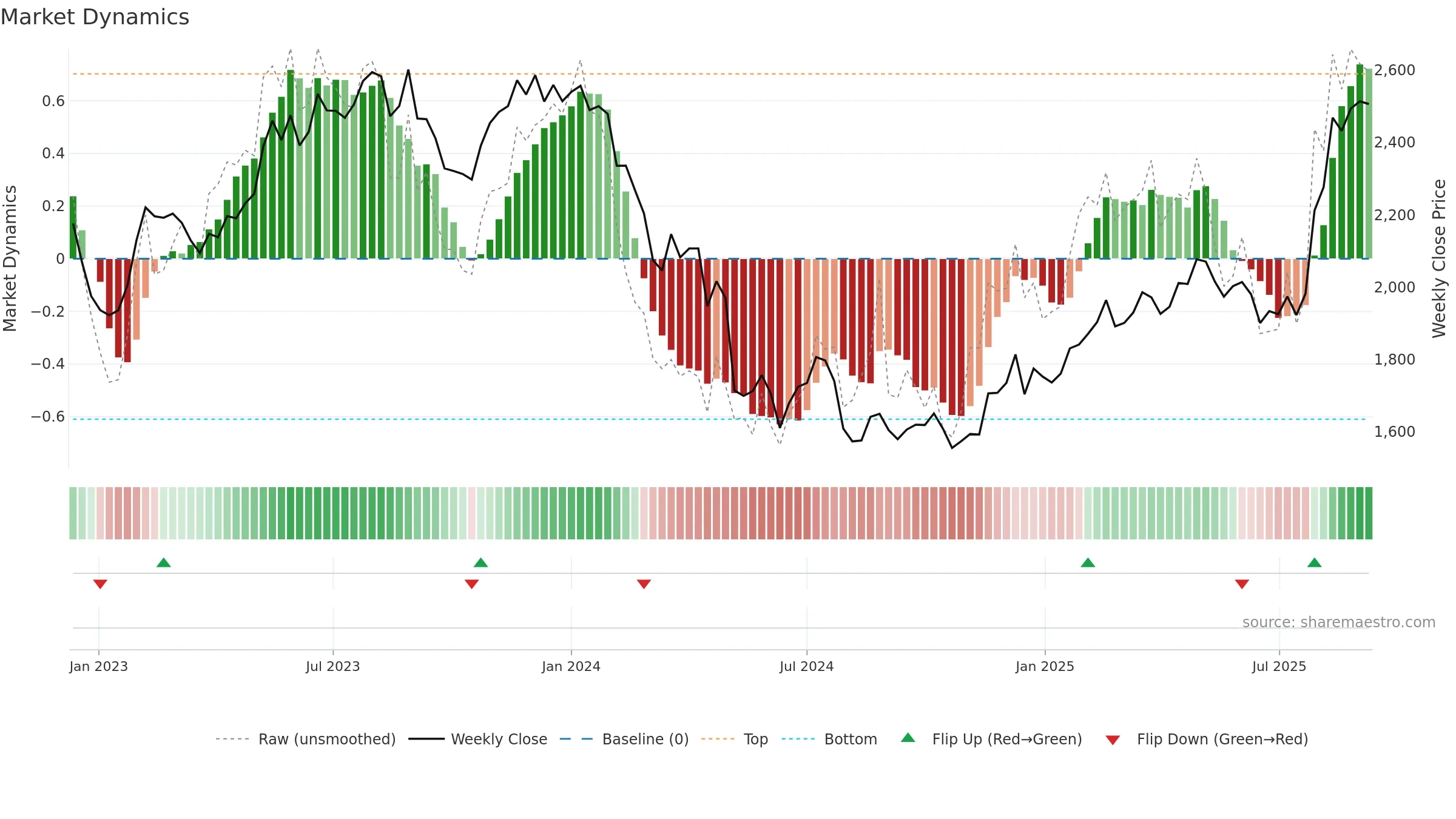Toggle Baseline (0) legend entry
The height and width of the screenshot is (819, 1456).
pos(624,739)
